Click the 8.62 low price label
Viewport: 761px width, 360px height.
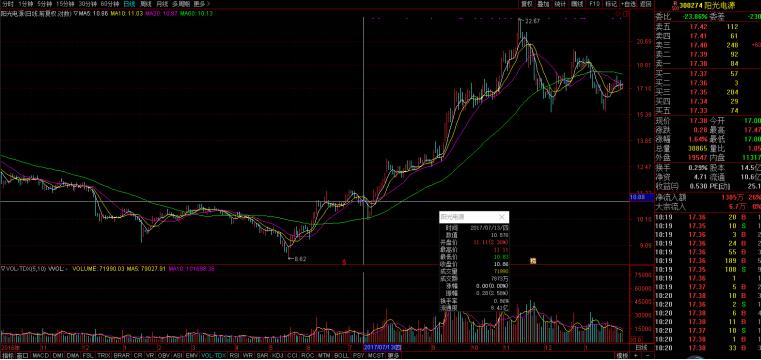(300, 259)
